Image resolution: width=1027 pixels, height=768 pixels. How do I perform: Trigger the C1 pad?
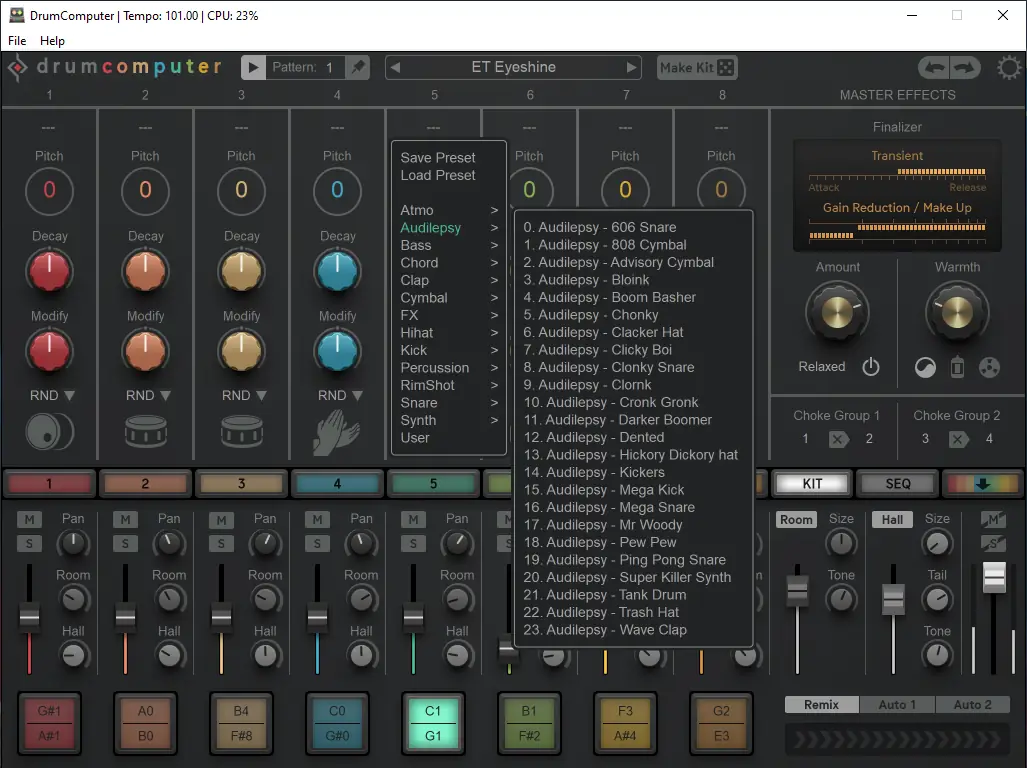pos(433,723)
